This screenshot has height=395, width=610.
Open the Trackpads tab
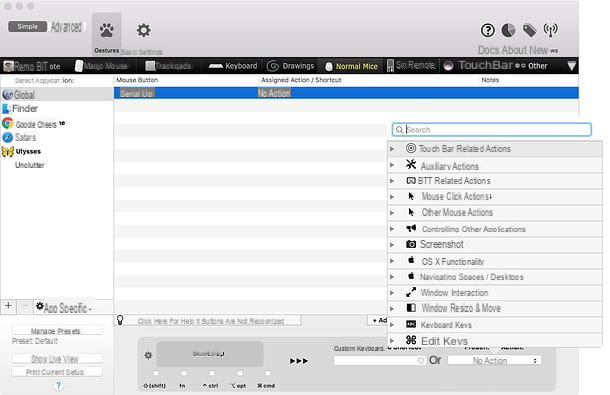[168, 66]
